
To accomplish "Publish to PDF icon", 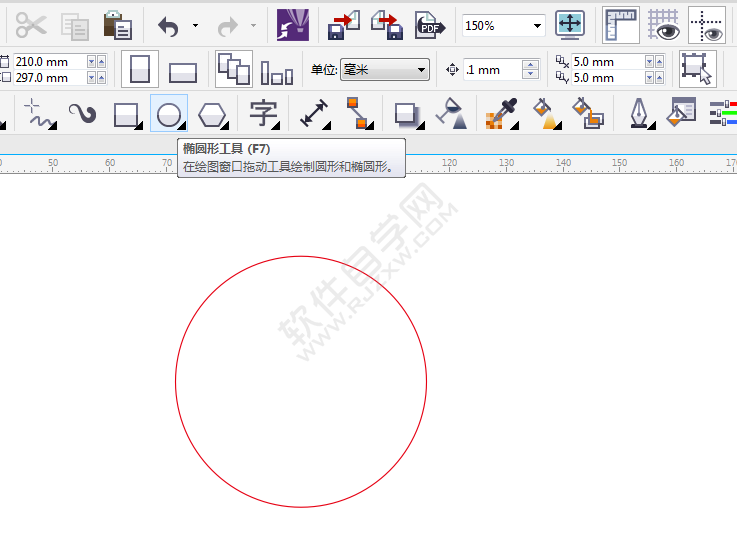I will pos(430,25).
